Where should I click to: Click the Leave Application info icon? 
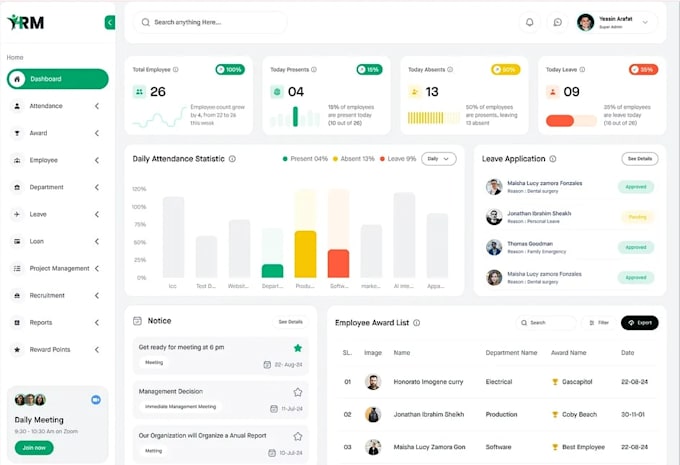tap(553, 159)
